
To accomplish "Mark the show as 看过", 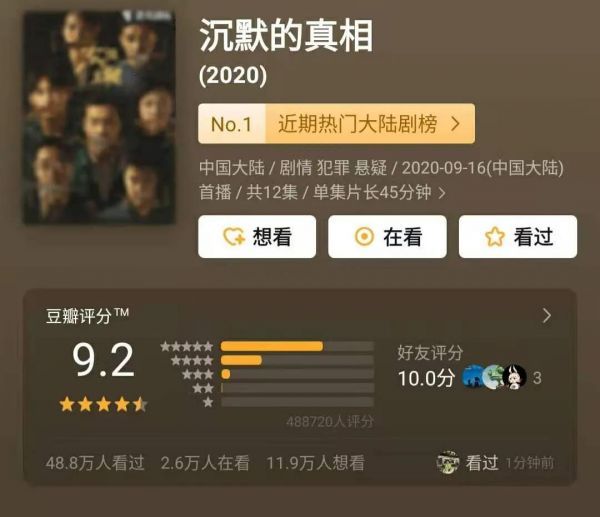I will [518, 236].
